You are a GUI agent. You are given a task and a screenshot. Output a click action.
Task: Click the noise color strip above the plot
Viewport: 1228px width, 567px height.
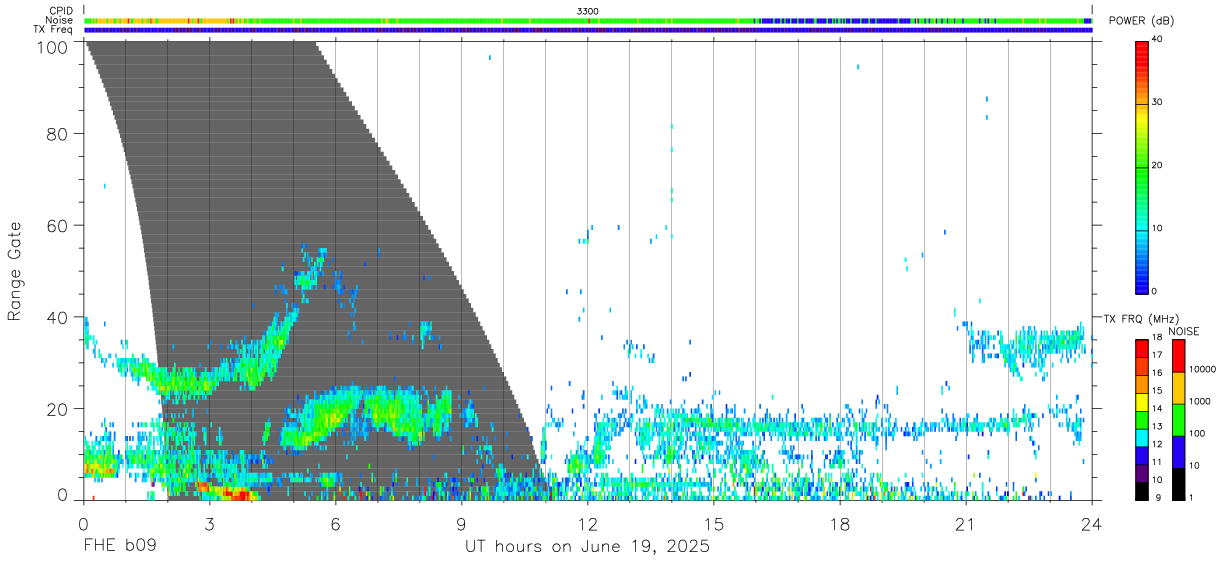(588, 20)
